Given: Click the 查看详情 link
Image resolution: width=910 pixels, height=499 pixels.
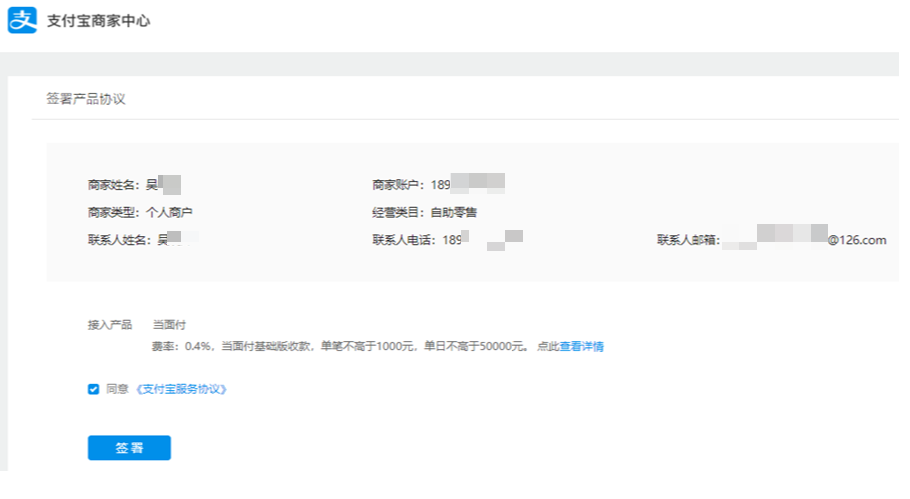Looking at the screenshot, I should tap(582, 346).
